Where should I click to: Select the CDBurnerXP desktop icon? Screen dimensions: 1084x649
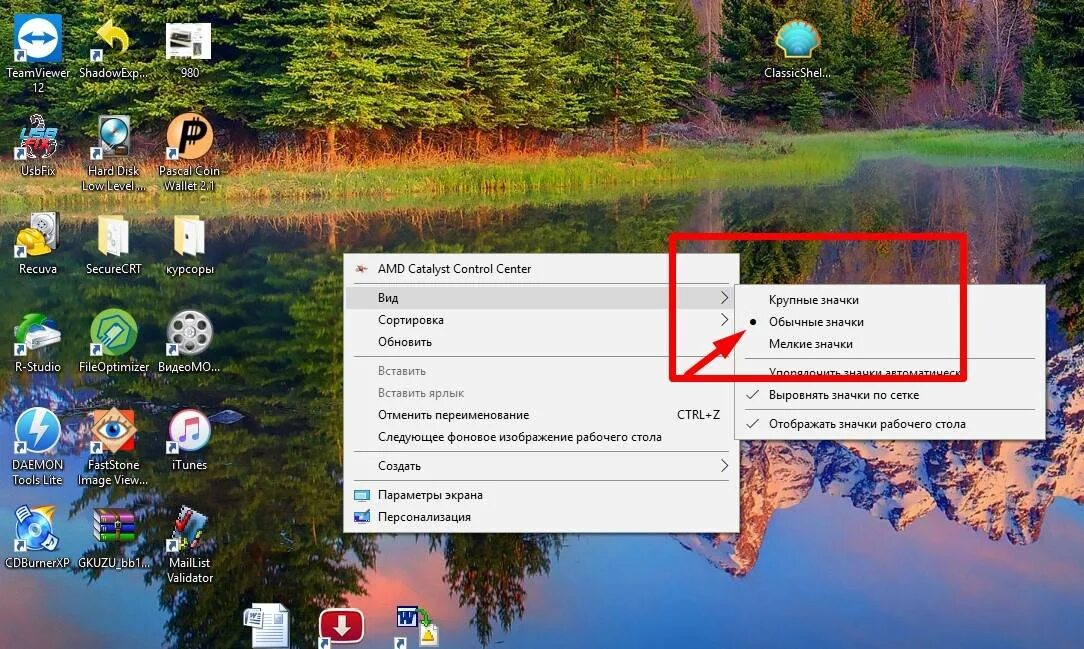(35, 529)
